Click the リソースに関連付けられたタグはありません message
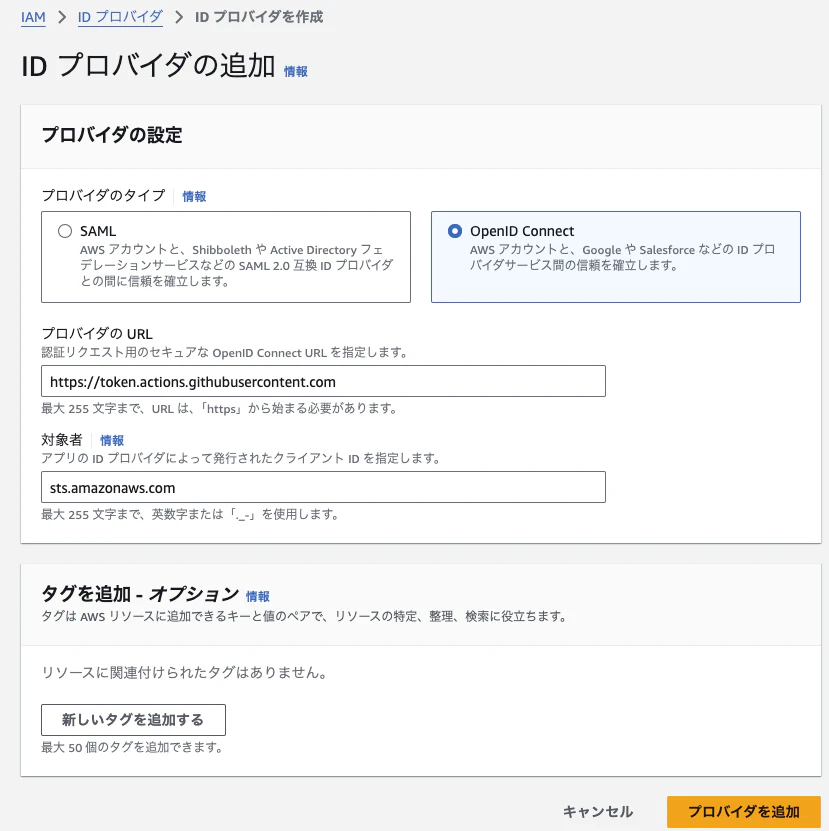829x831 pixels. tap(184, 673)
